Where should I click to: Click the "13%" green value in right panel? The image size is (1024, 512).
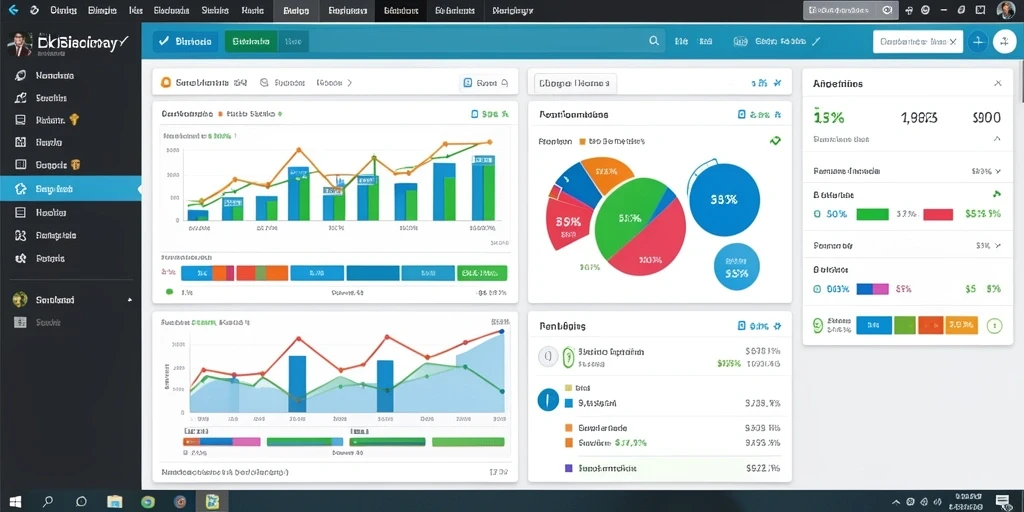829,118
